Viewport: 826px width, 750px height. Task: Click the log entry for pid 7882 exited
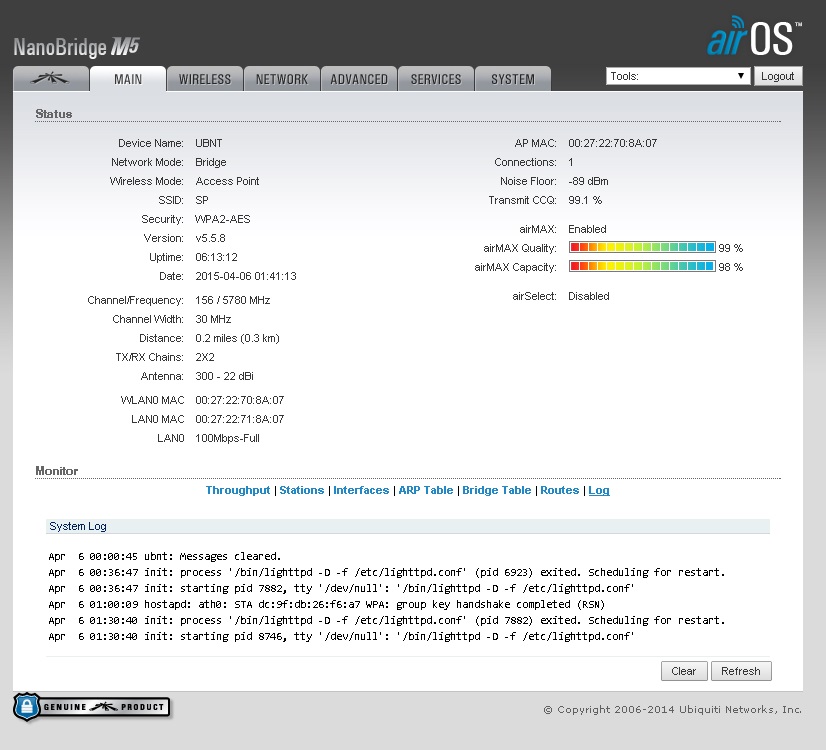387,620
